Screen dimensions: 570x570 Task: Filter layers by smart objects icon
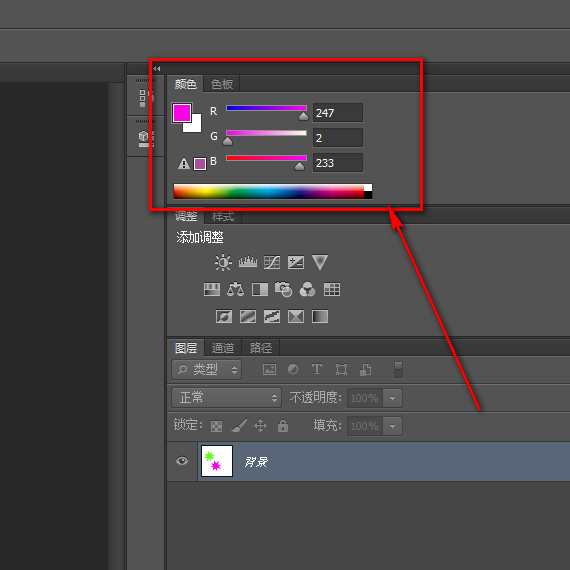click(365, 370)
